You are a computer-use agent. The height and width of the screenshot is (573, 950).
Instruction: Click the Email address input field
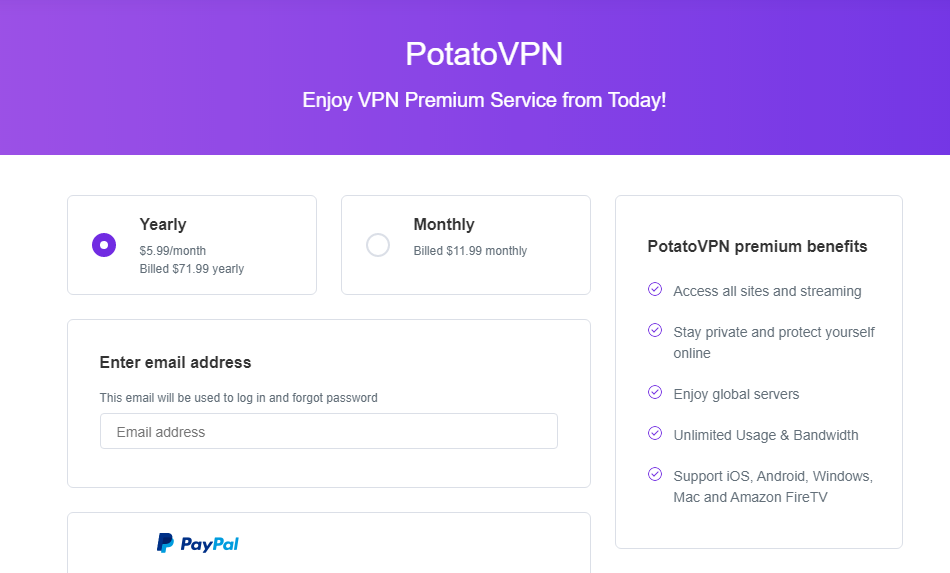[x=328, y=431]
